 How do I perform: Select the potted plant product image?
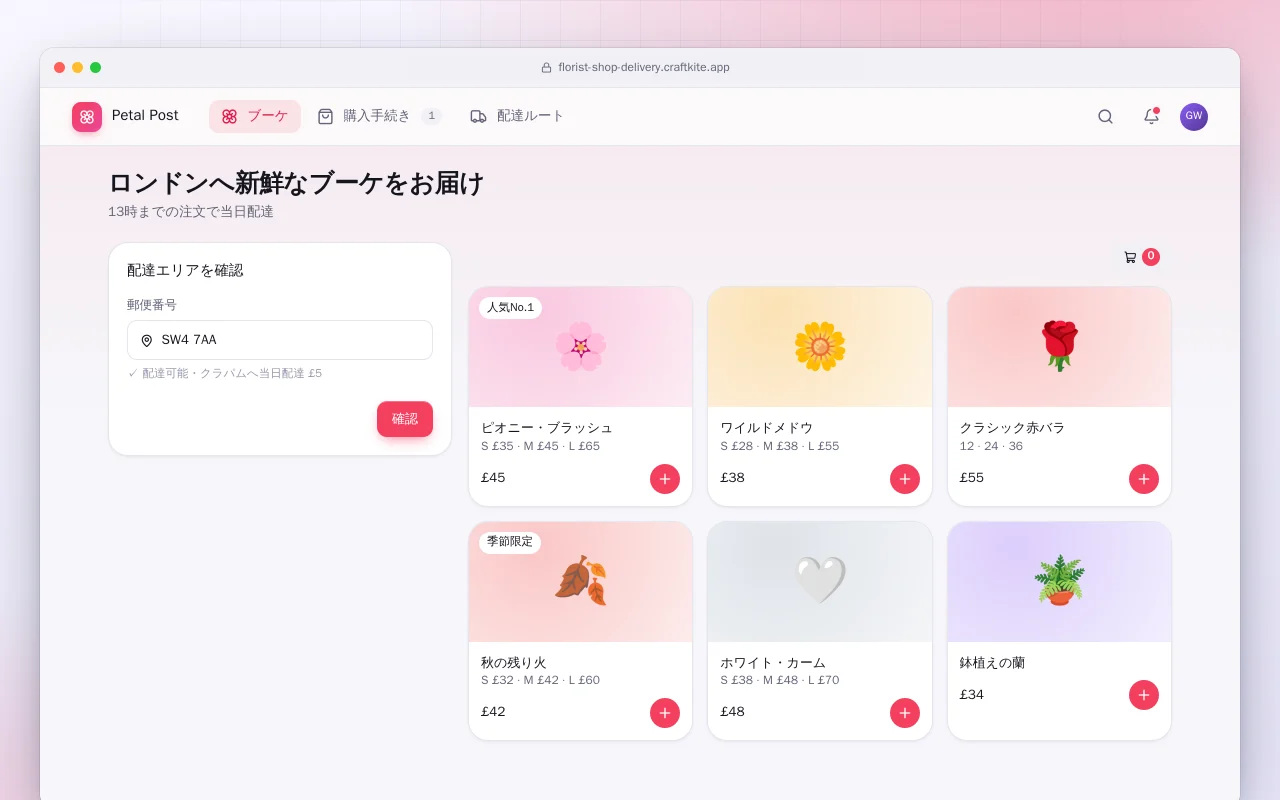tap(1059, 582)
